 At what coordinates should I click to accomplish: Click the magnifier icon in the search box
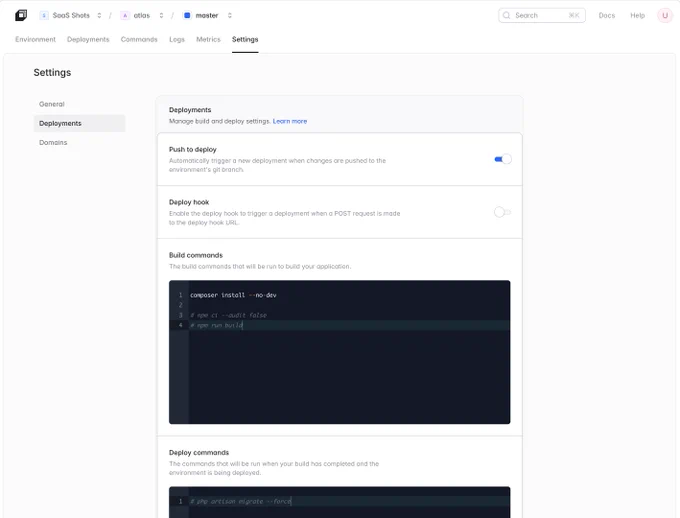(506, 16)
